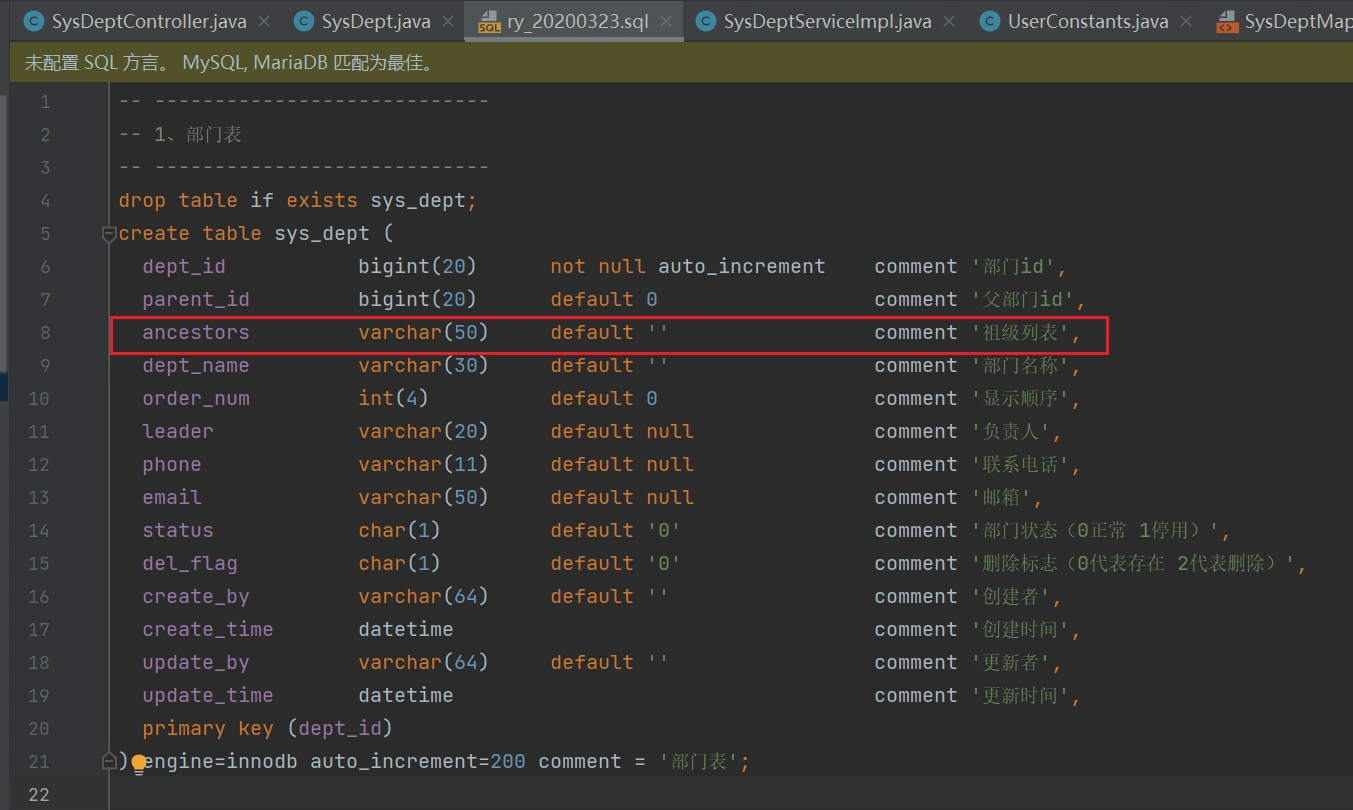Click the XML icon on SysDeptMapper tab
Screen dimensions: 1353x810
pyautogui.click(x=1226, y=21)
